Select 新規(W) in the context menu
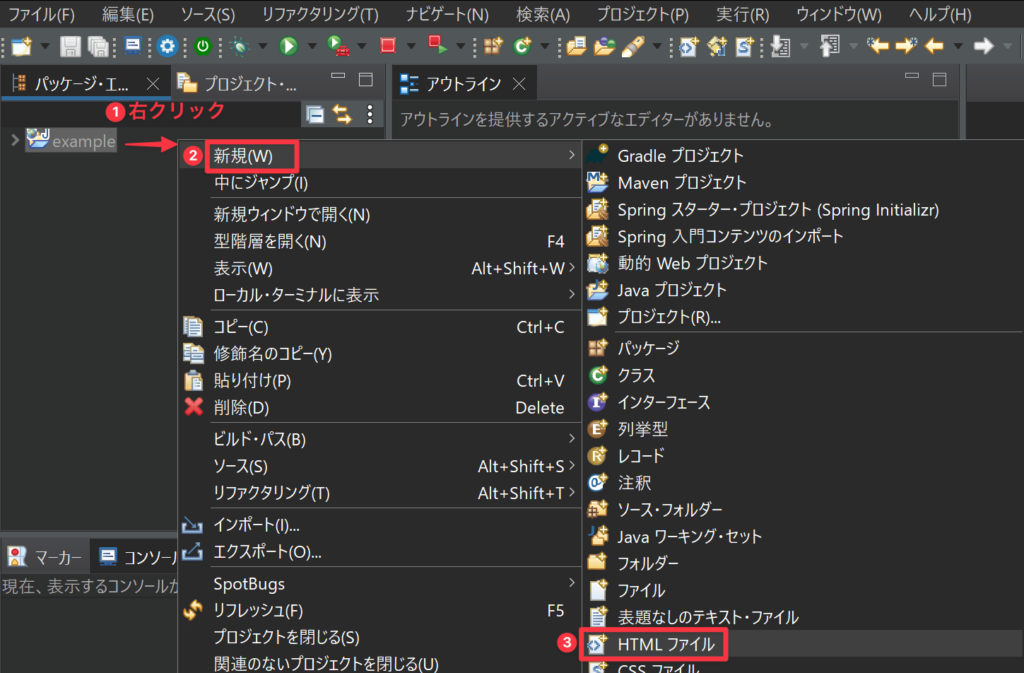 (x=243, y=156)
